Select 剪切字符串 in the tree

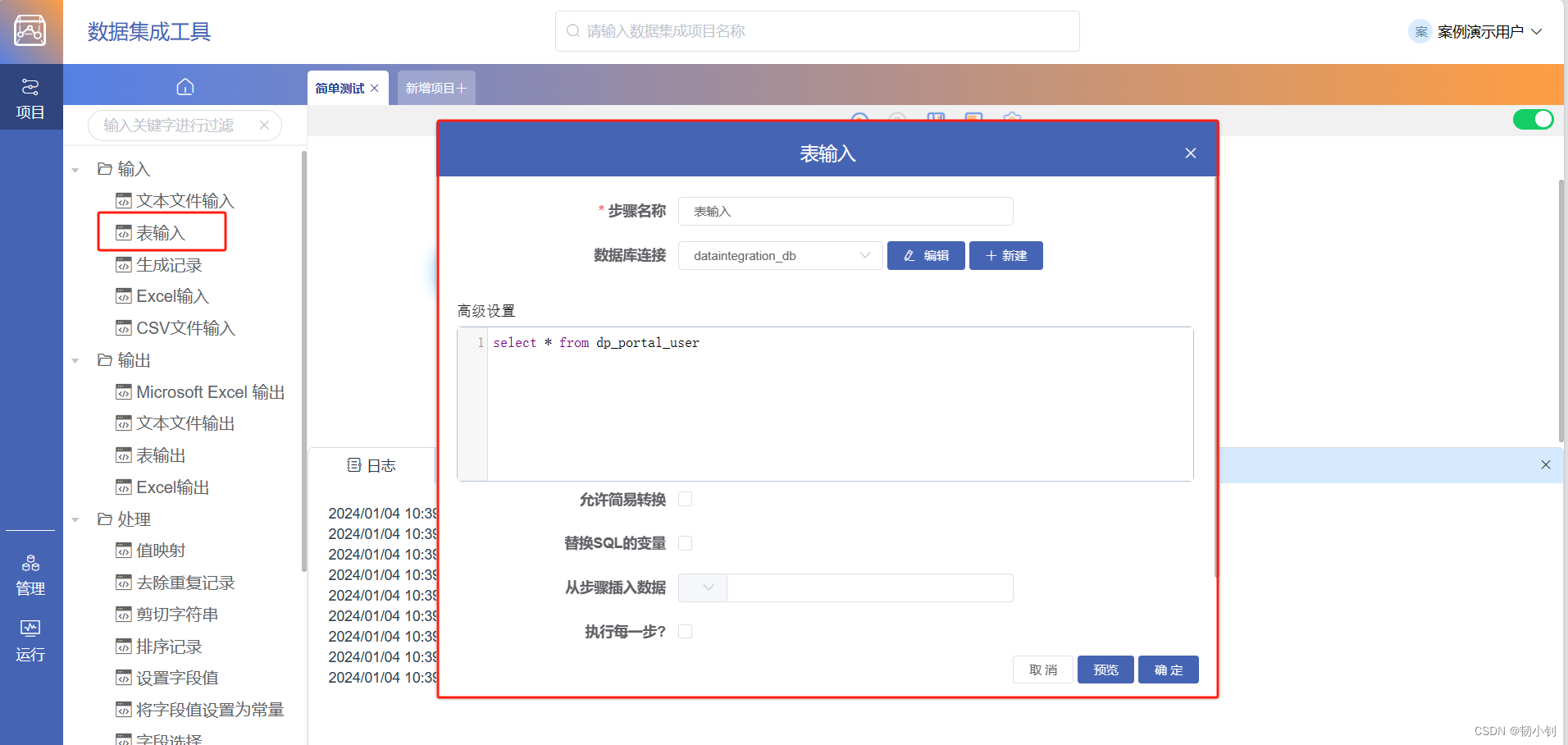pyautogui.click(x=167, y=615)
